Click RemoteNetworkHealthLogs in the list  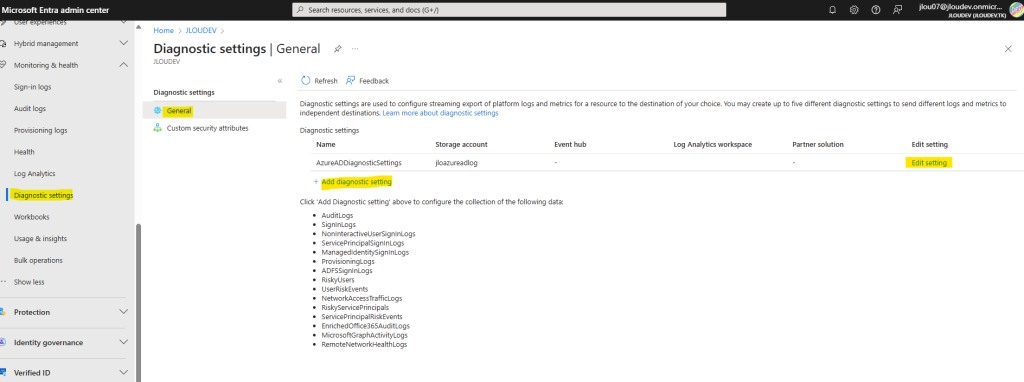coord(364,344)
